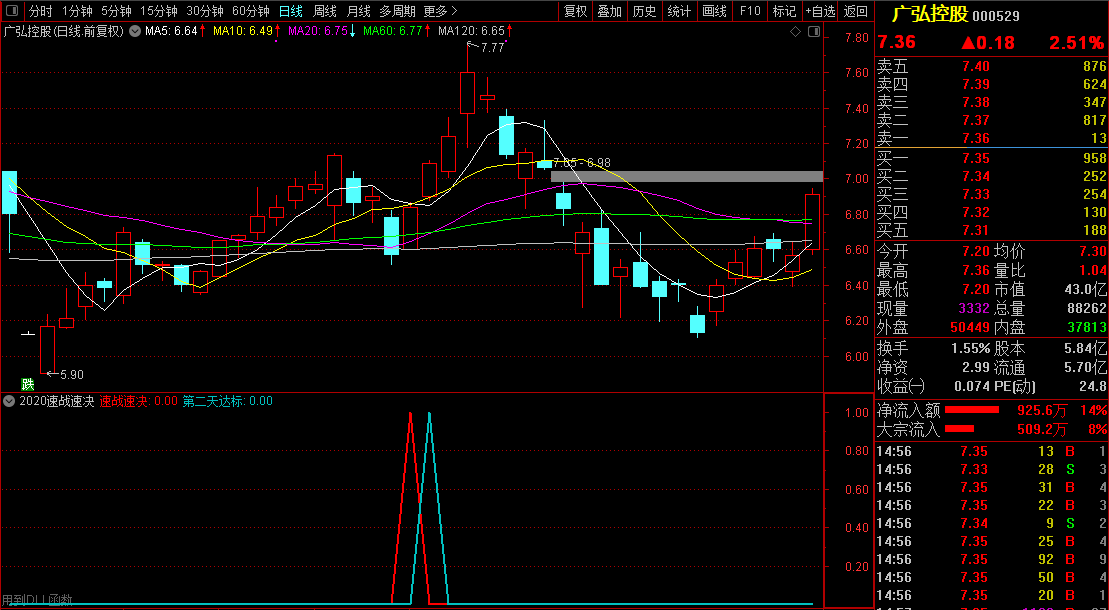Image resolution: width=1109 pixels, height=610 pixels.
Task: Open 多周期 multi-period view
Action: 397,11
